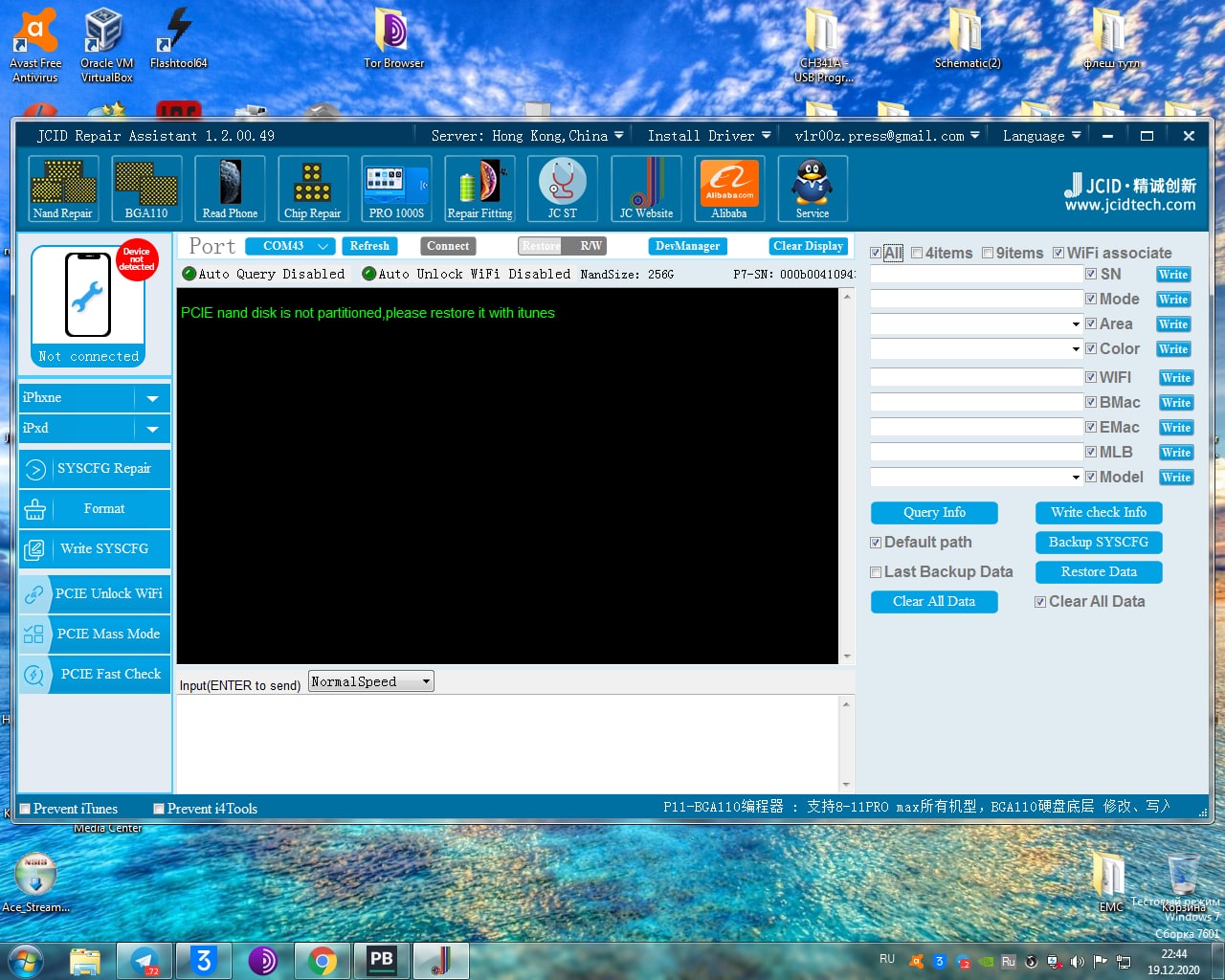Click the Connect button
Screen dimensions: 1225x980
coord(448,246)
